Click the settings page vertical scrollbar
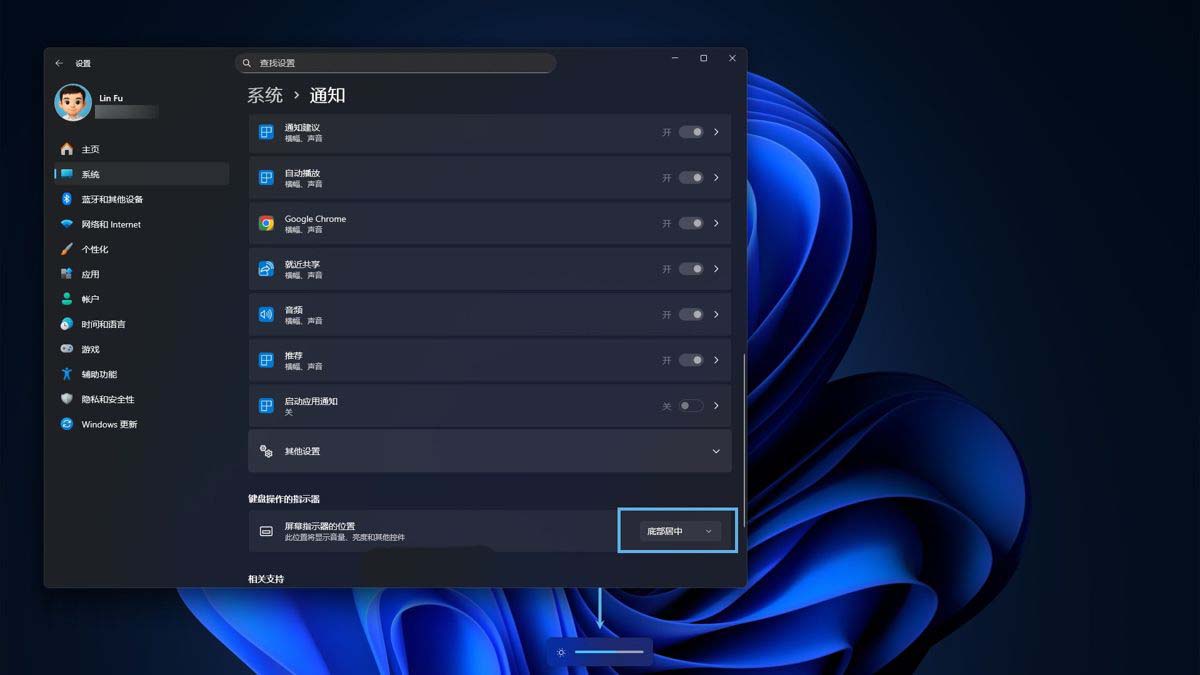 (x=743, y=438)
